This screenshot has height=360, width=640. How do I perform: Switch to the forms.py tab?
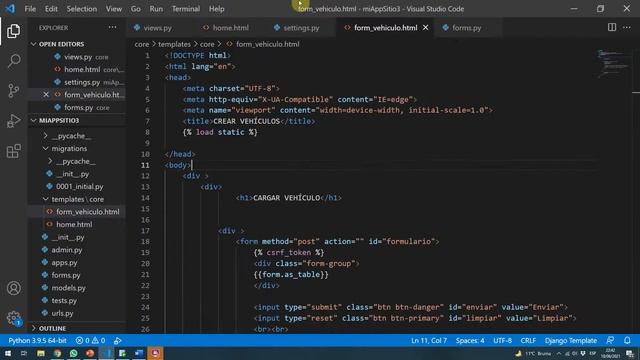click(x=466, y=28)
